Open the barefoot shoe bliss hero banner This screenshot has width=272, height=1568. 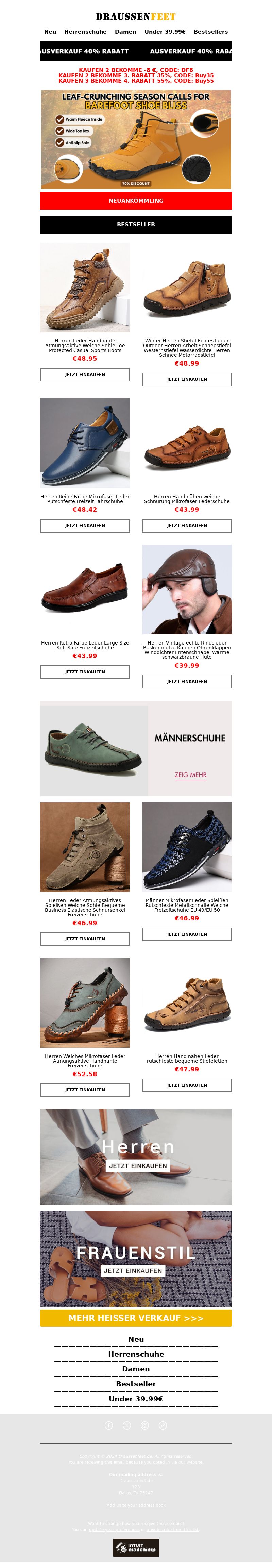coord(136,139)
